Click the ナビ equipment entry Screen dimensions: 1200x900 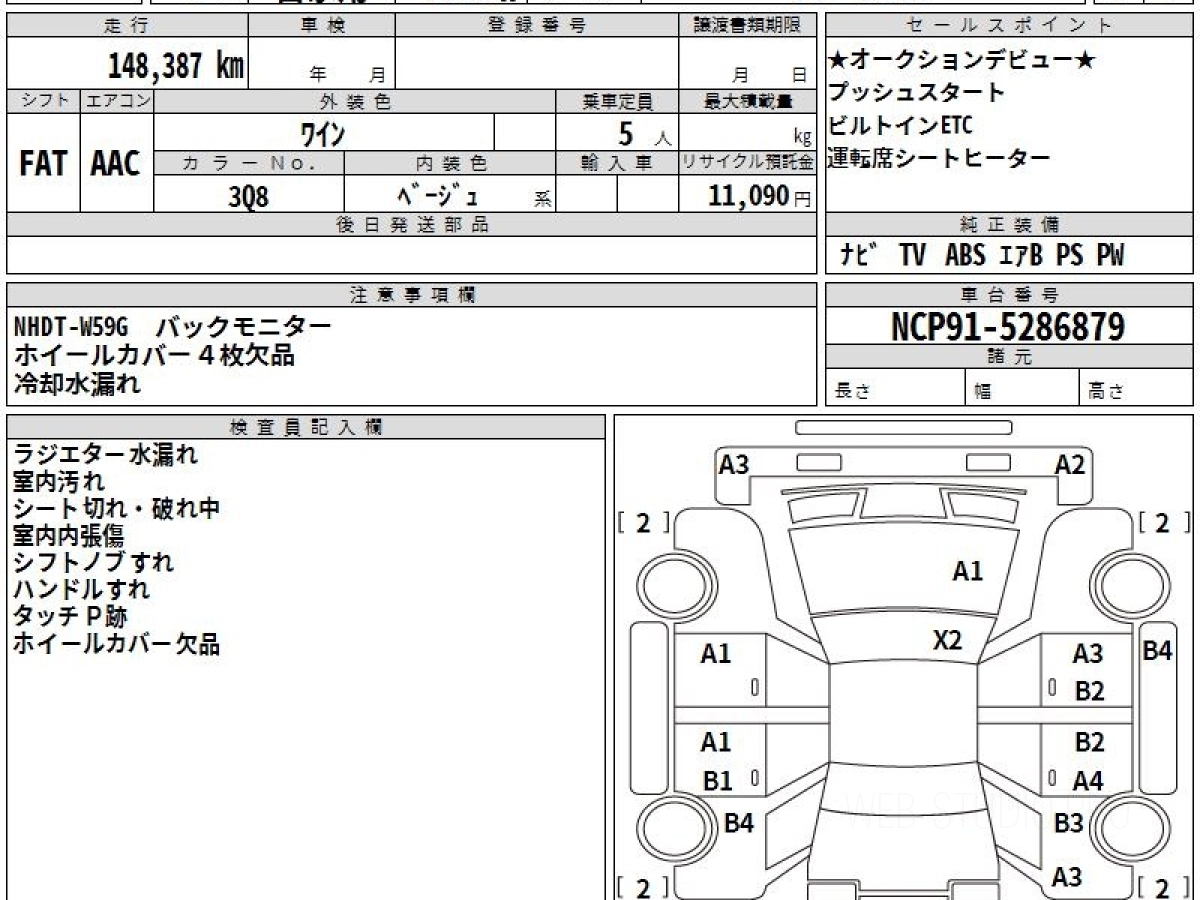pos(859,256)
